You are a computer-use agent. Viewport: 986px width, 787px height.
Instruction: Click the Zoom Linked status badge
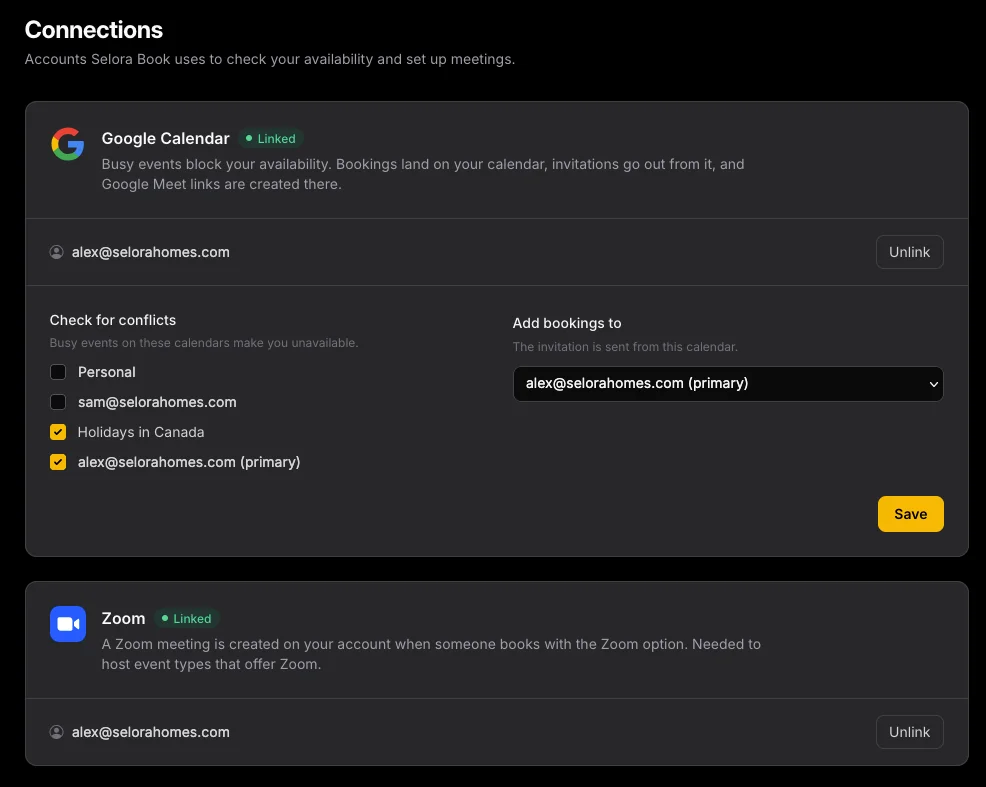pyautogui.click(x=186, y=619)
